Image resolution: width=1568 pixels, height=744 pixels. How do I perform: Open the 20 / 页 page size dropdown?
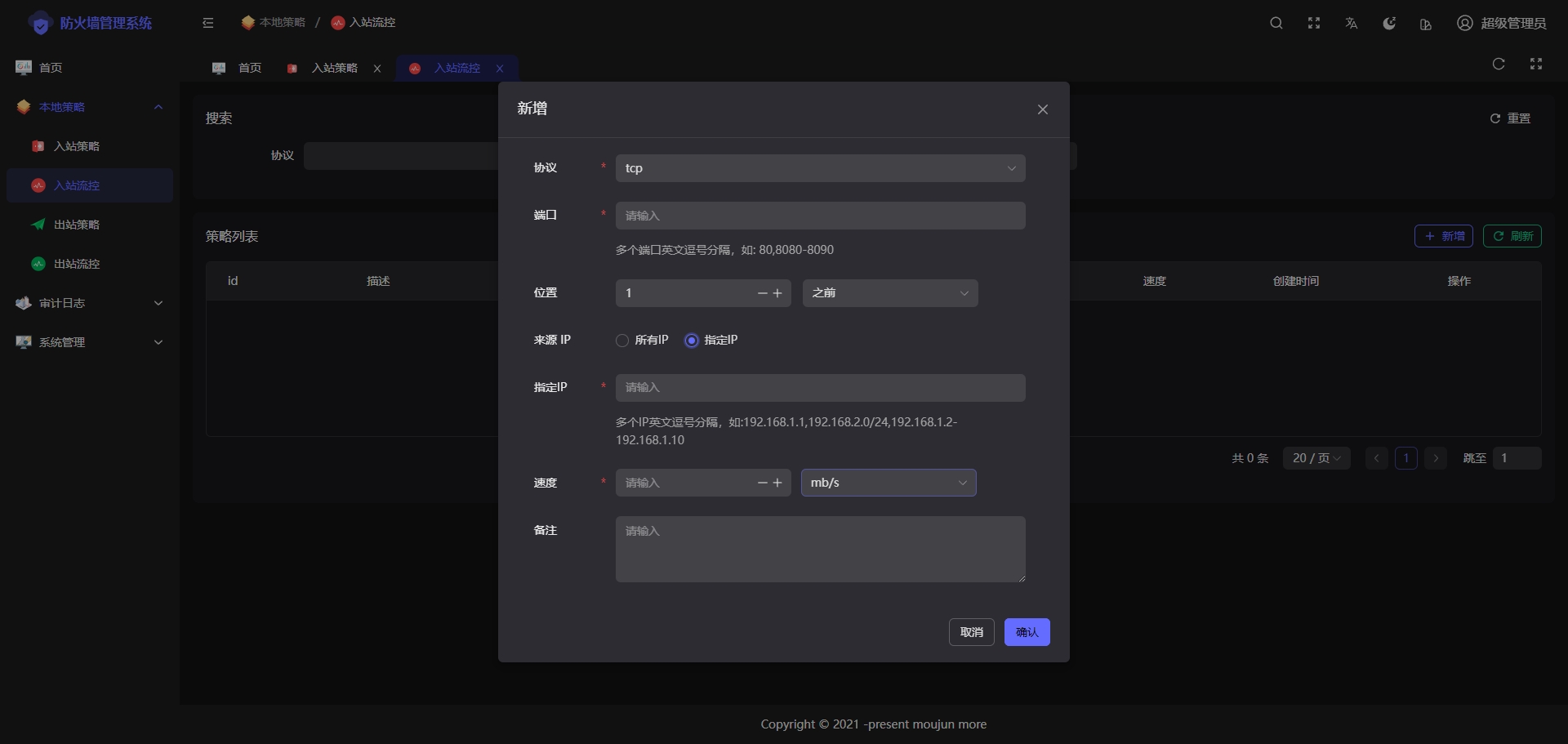click(1316, 458)
